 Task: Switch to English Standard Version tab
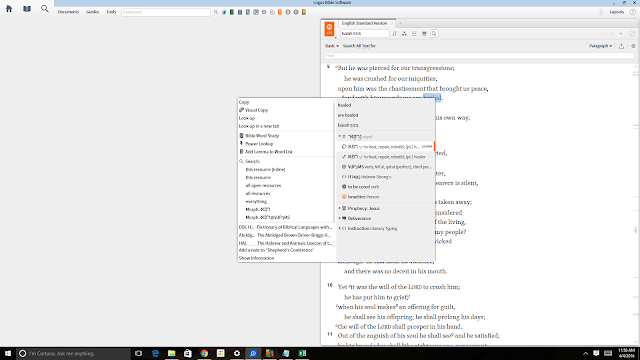pos(364,23)
